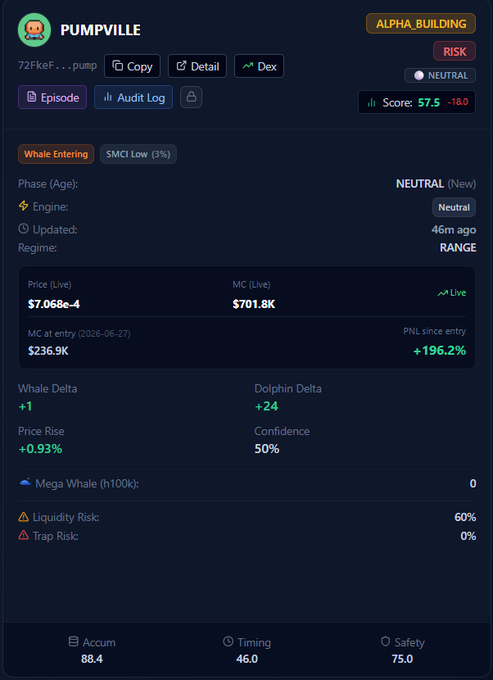Click the $236.9K MC at entry value
493x680 pixels.
(48, 350)
